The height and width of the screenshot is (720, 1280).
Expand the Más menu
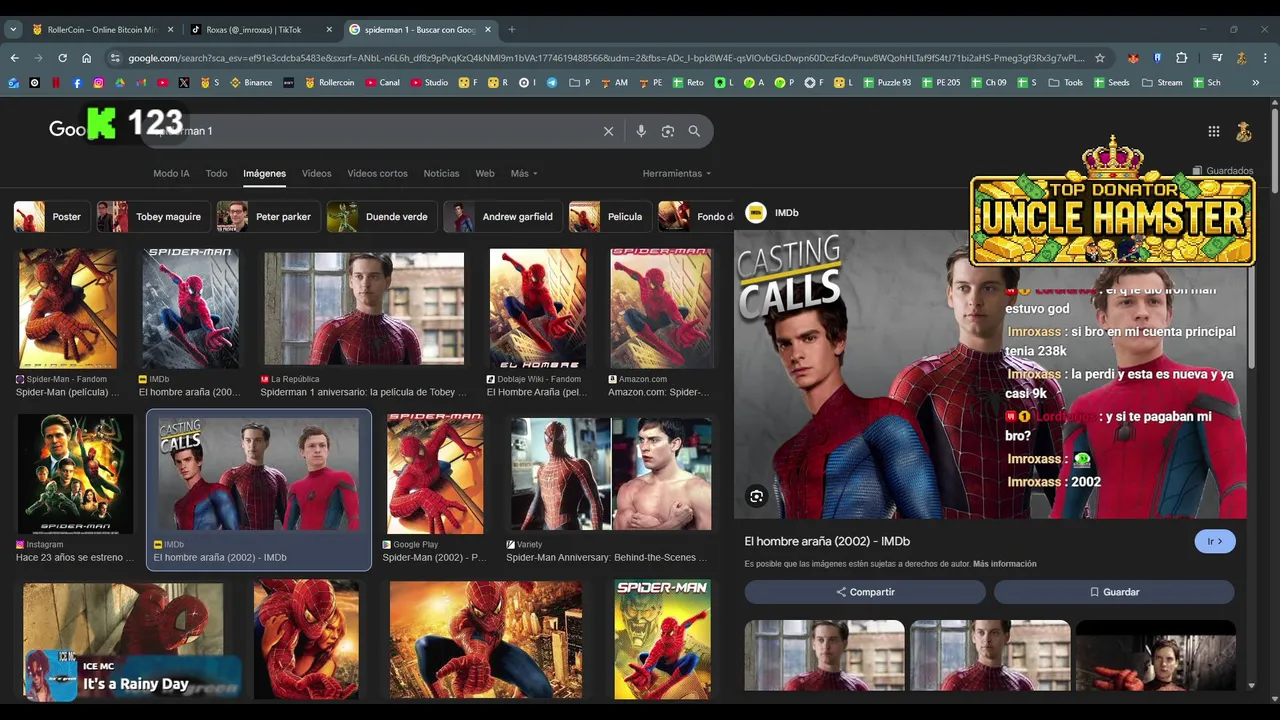click(x=524, y=173)
